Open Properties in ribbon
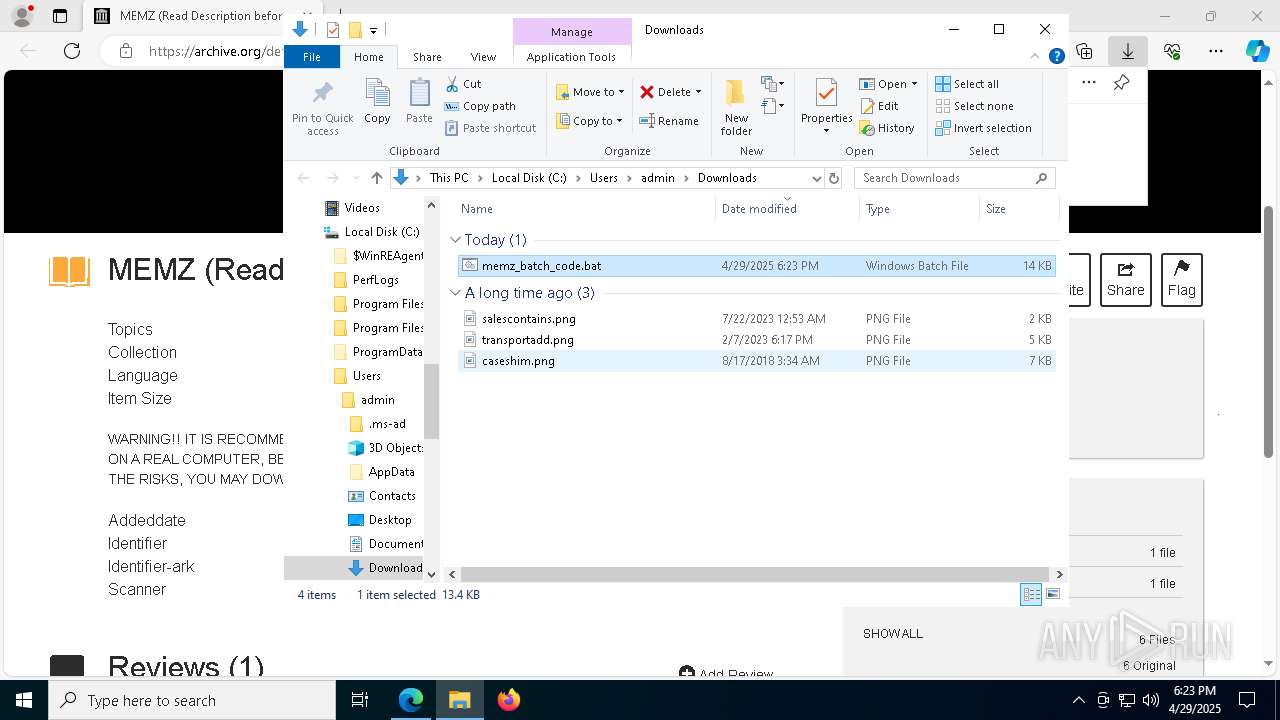 pyautogui.click(x=826, y=105)
